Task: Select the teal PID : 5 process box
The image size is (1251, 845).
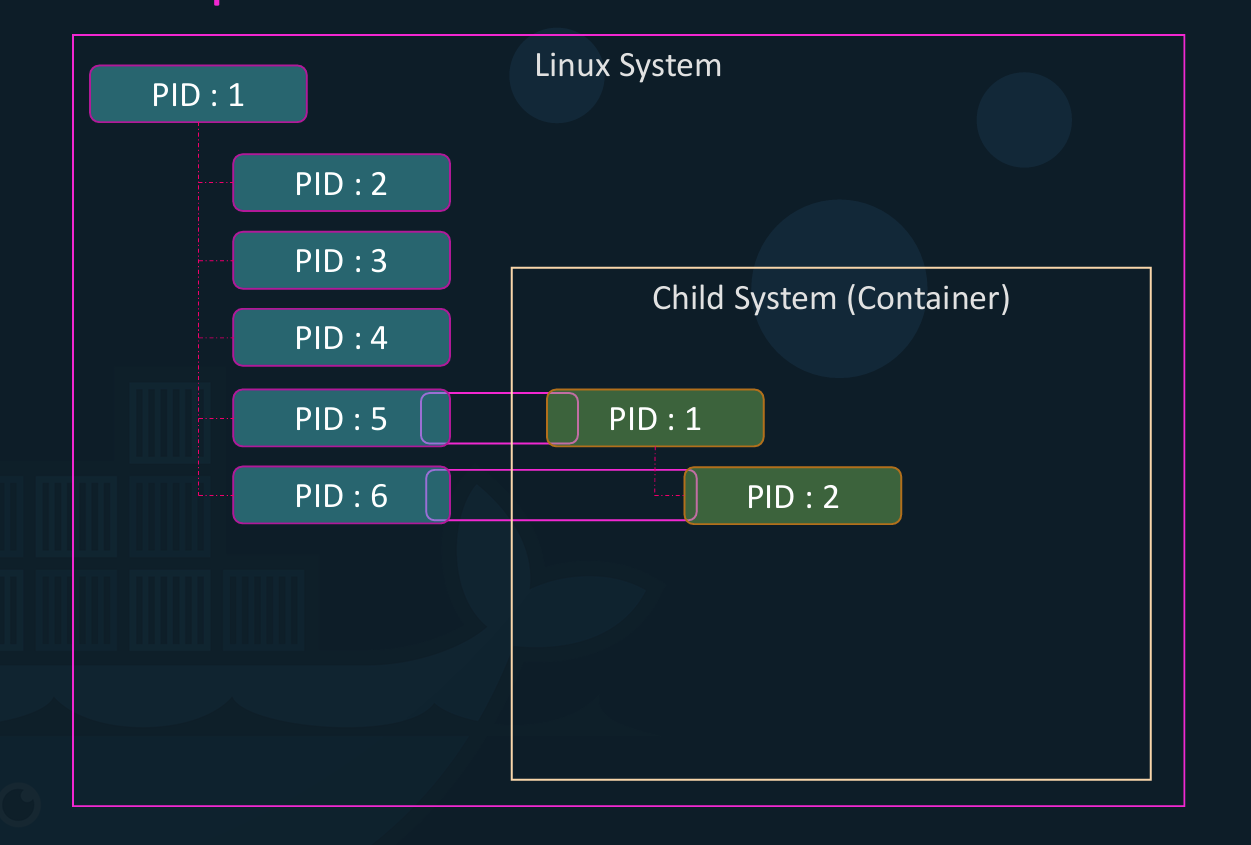Action: pos(328,418)
